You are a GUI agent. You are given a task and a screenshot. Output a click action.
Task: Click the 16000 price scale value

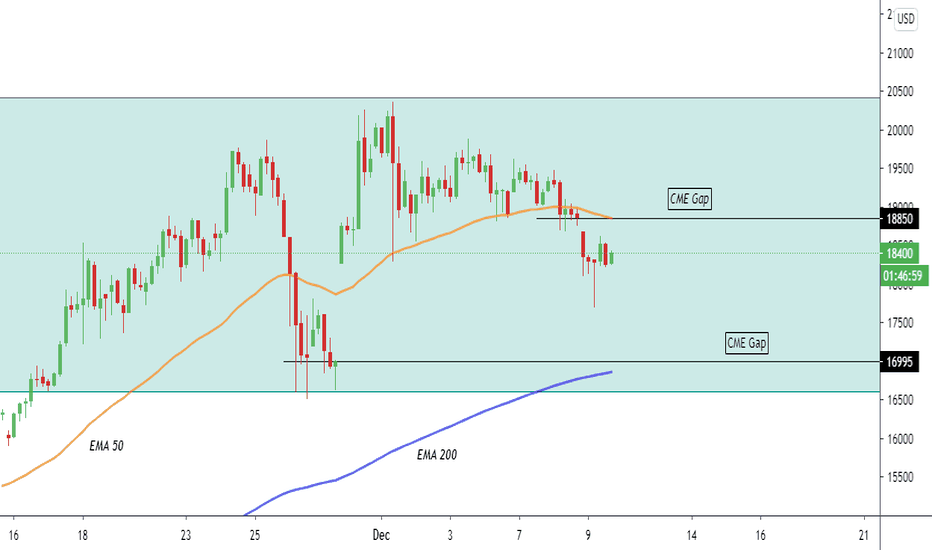point(900,439)
